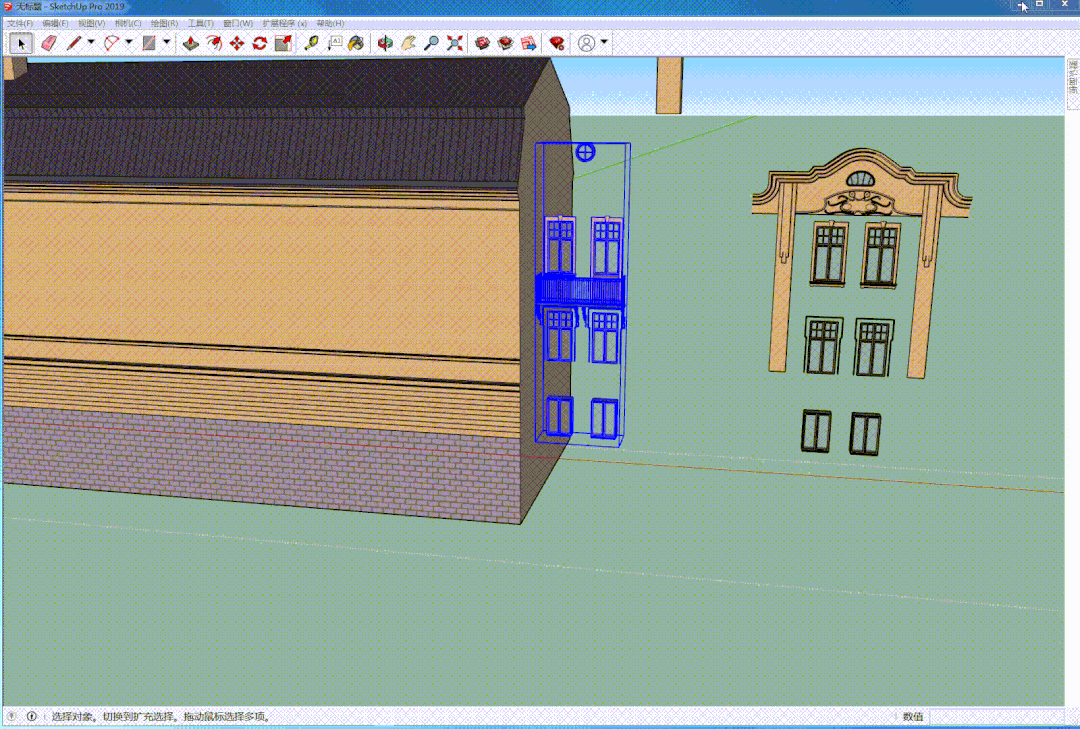Open the 相机(C) menu
1080x729 pixels.
click(128, 23)
